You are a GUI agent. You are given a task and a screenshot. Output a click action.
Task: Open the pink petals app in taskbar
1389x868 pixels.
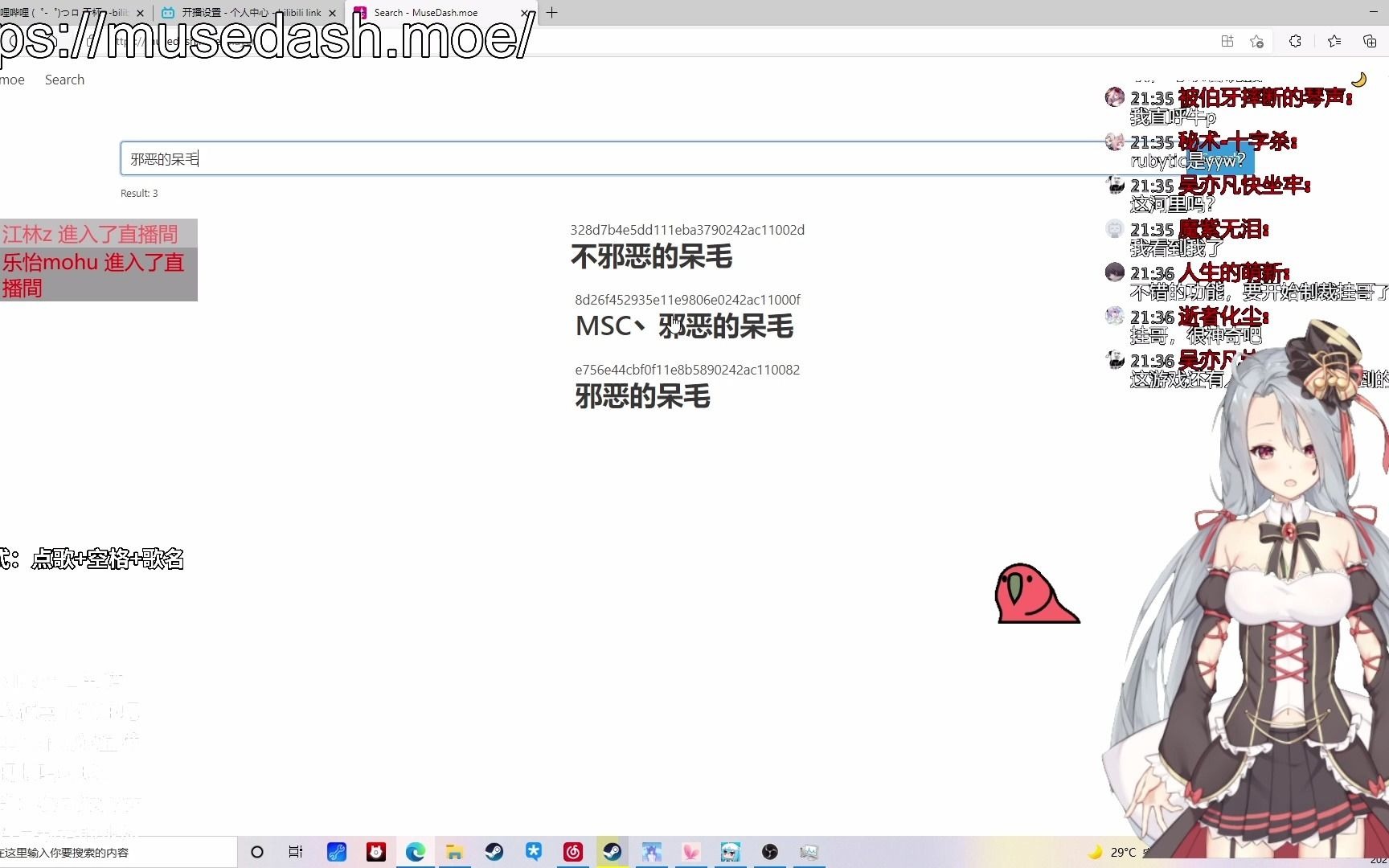tap(690, 852)
